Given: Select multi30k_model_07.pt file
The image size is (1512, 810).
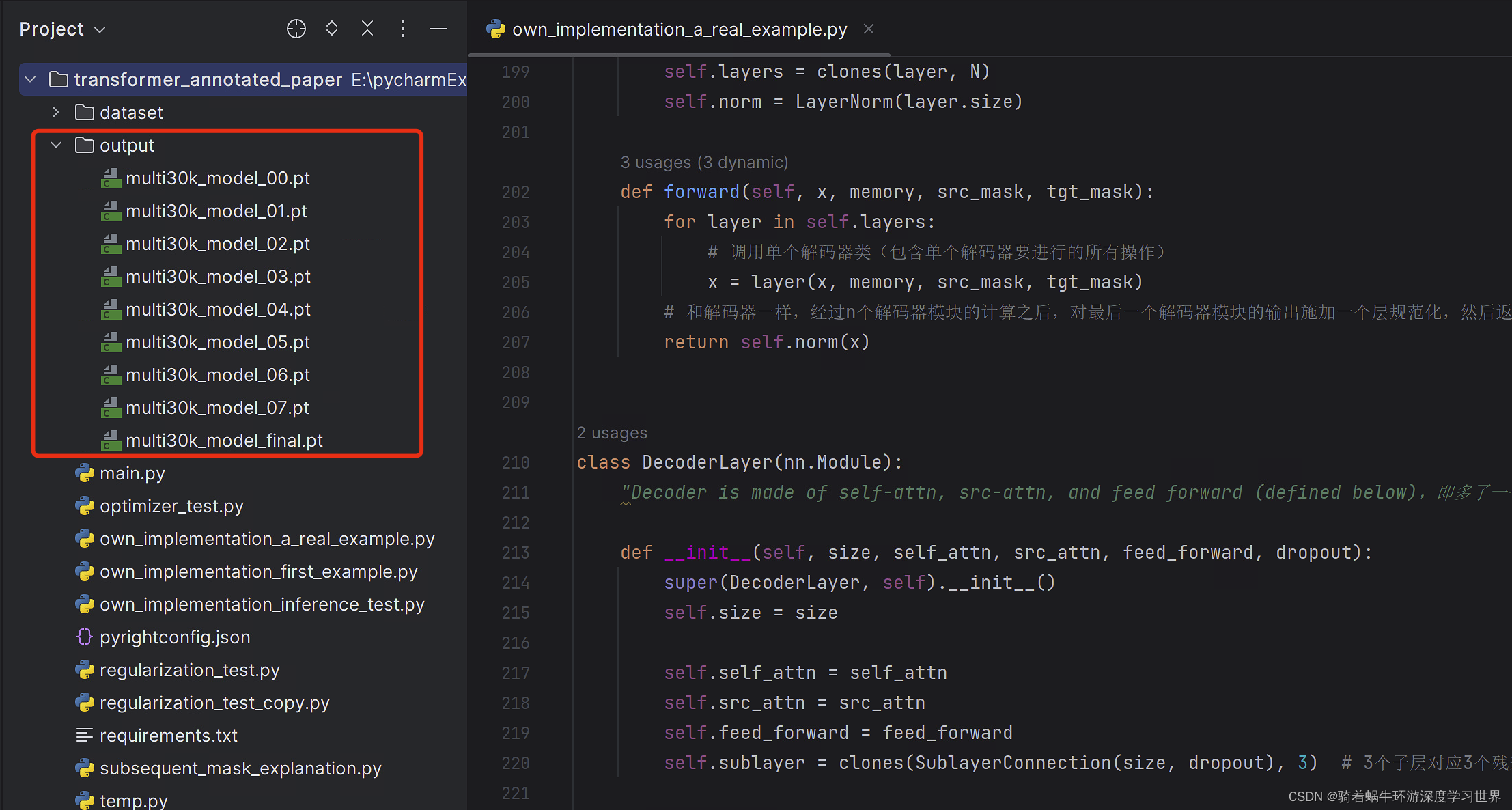Looking at the screenshot, I should 218,408.
